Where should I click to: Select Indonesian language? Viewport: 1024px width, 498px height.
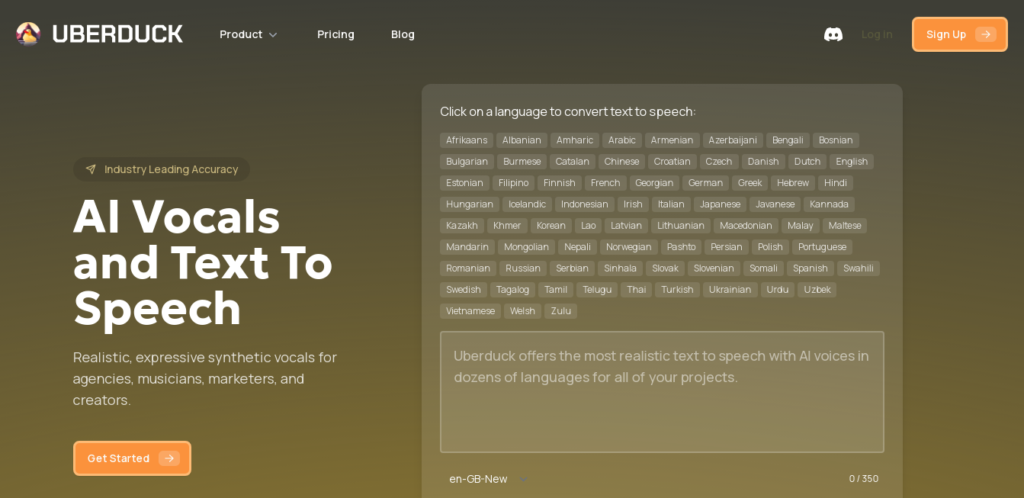click(584, 204)
